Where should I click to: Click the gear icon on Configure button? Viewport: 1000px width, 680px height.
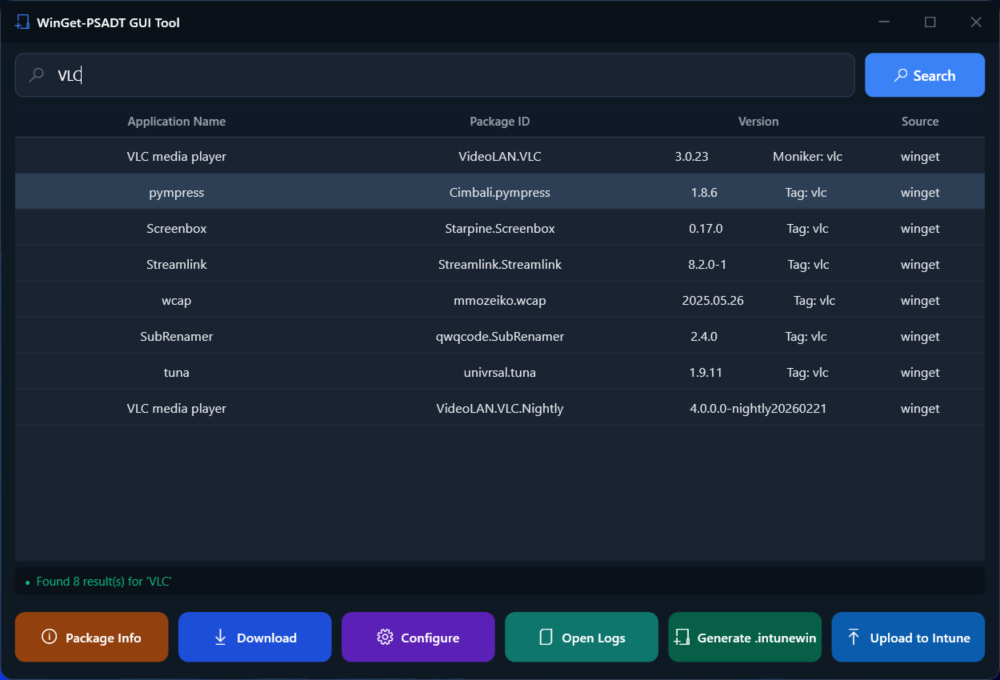tap(385, 637)
